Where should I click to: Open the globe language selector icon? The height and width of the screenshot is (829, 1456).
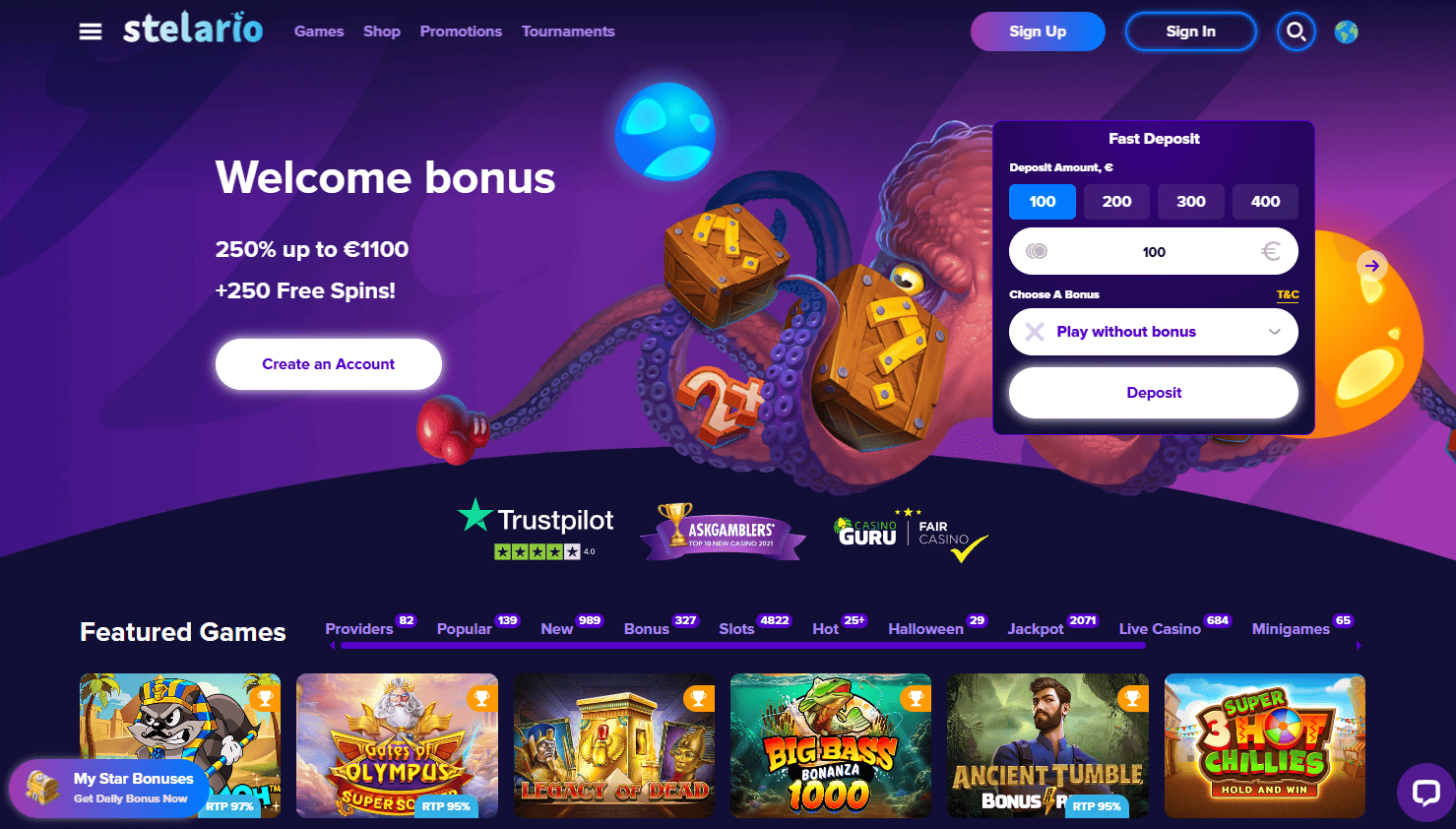1346,32
